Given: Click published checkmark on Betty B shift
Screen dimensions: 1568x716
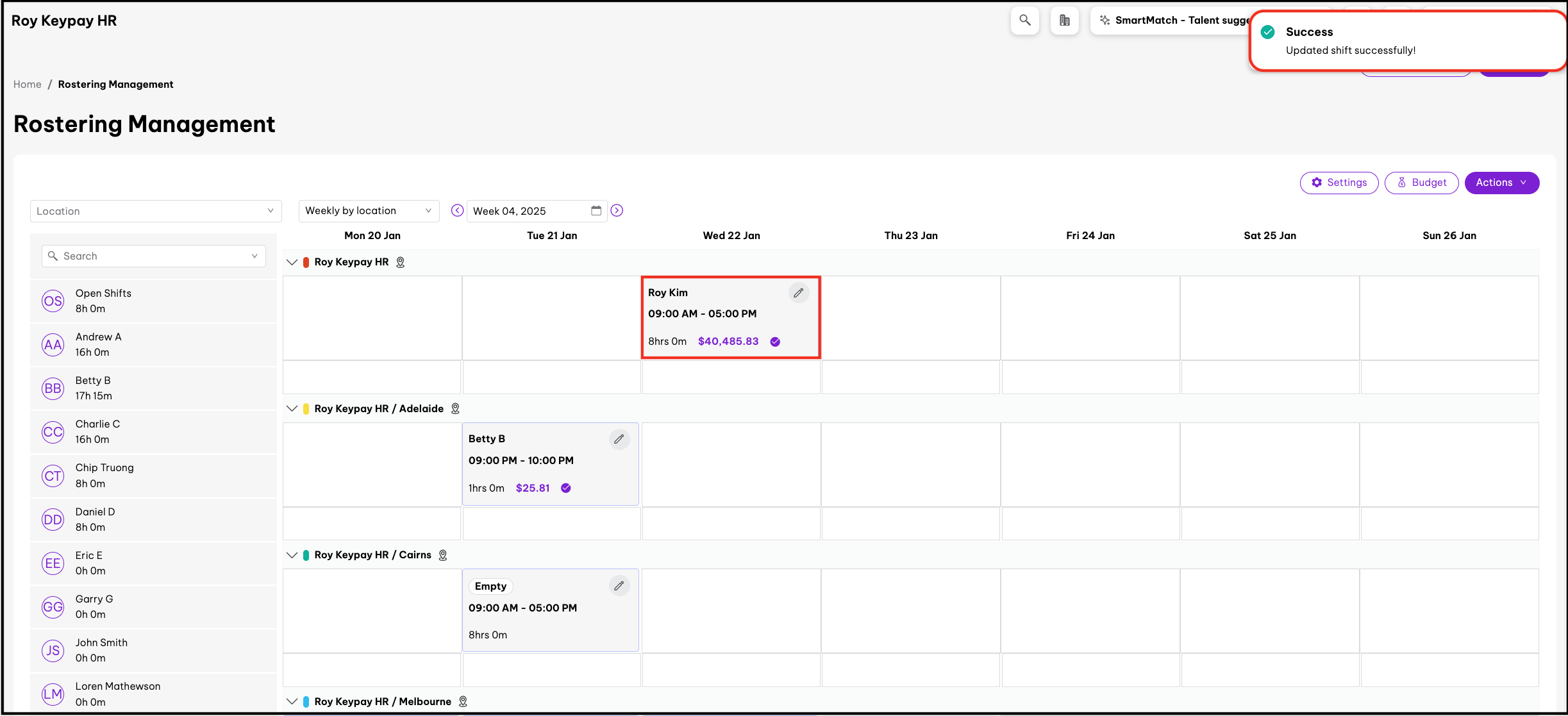Looking at the screenshot, I should pos(565,488).
